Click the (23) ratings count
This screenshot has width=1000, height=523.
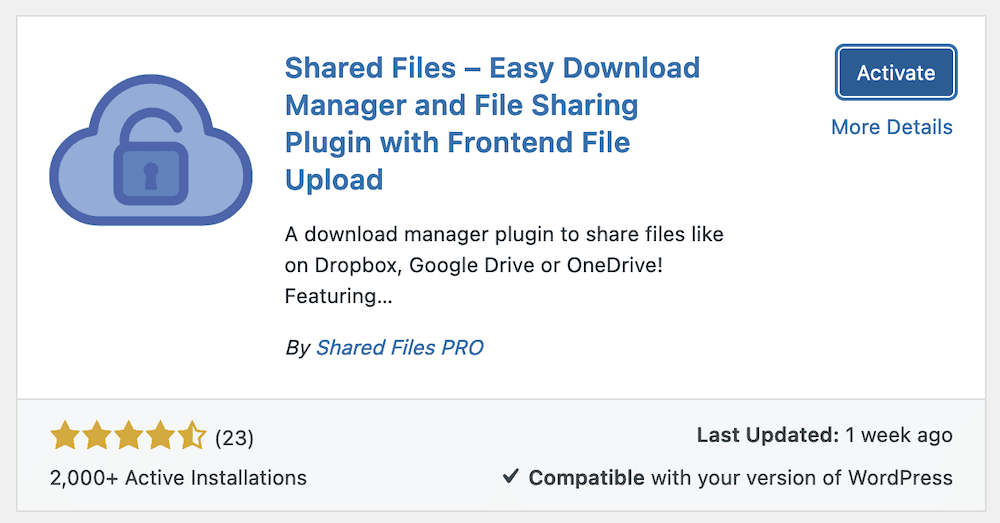pos(234,438)
